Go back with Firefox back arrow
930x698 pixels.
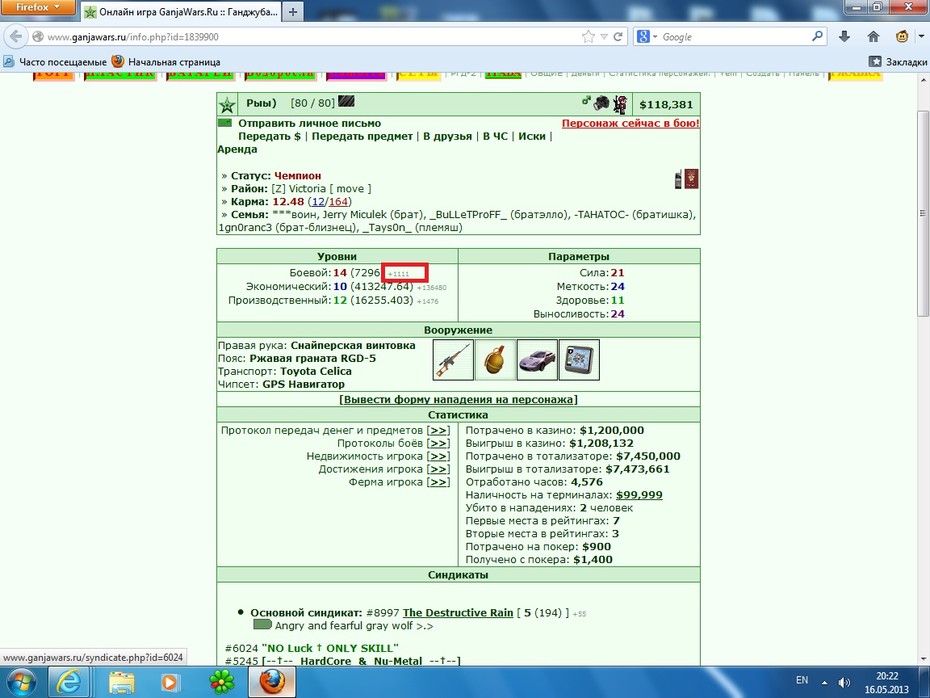click(x=16, y=37)
